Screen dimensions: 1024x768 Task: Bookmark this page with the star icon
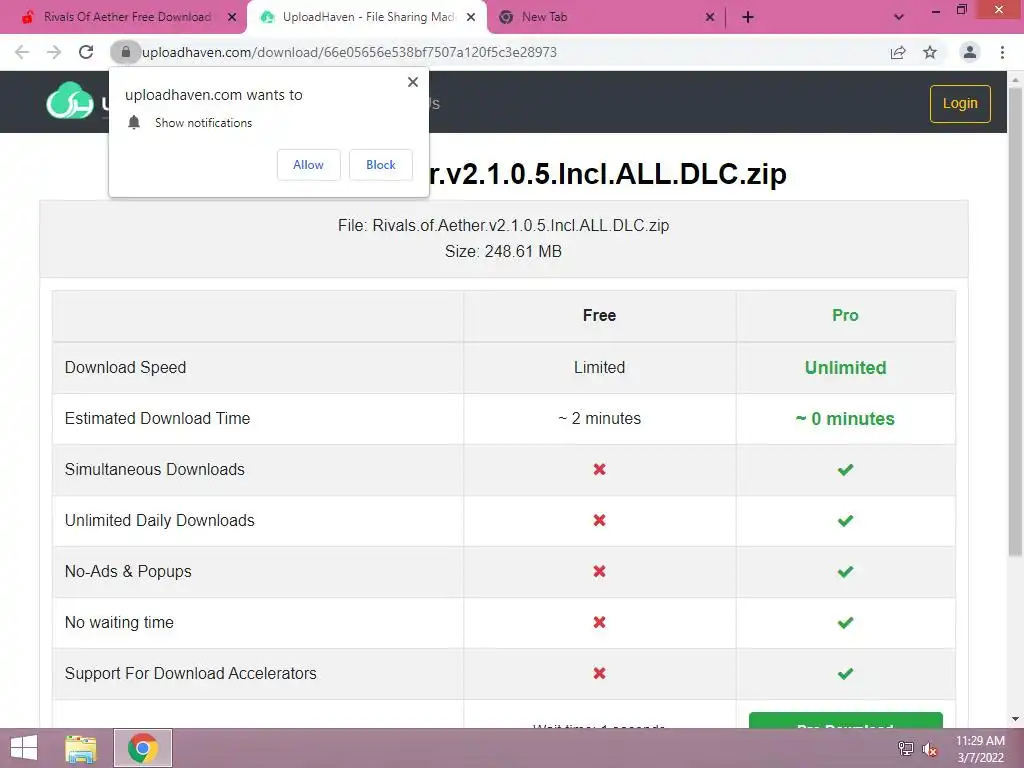click(930, 52)
